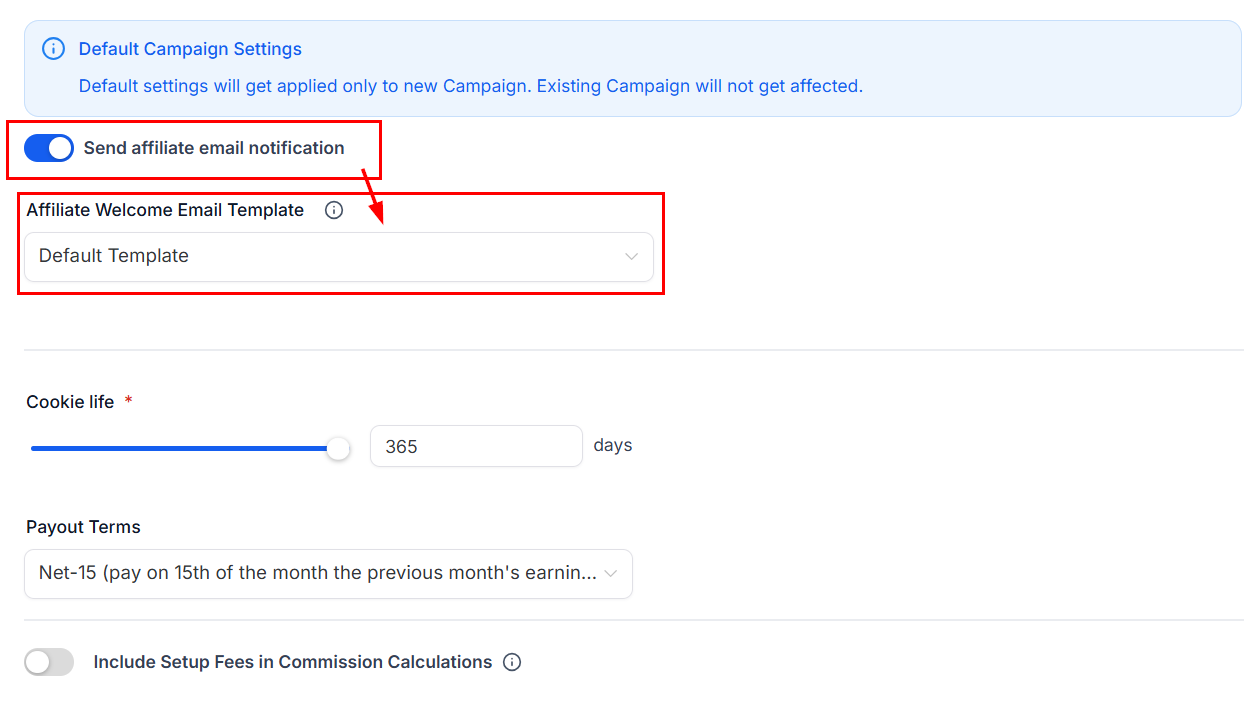The height and width of the screenshot is (714, 1258).
Task: Click the Cookie life field label
Action: pyautogui.click(x=70, y=402)
